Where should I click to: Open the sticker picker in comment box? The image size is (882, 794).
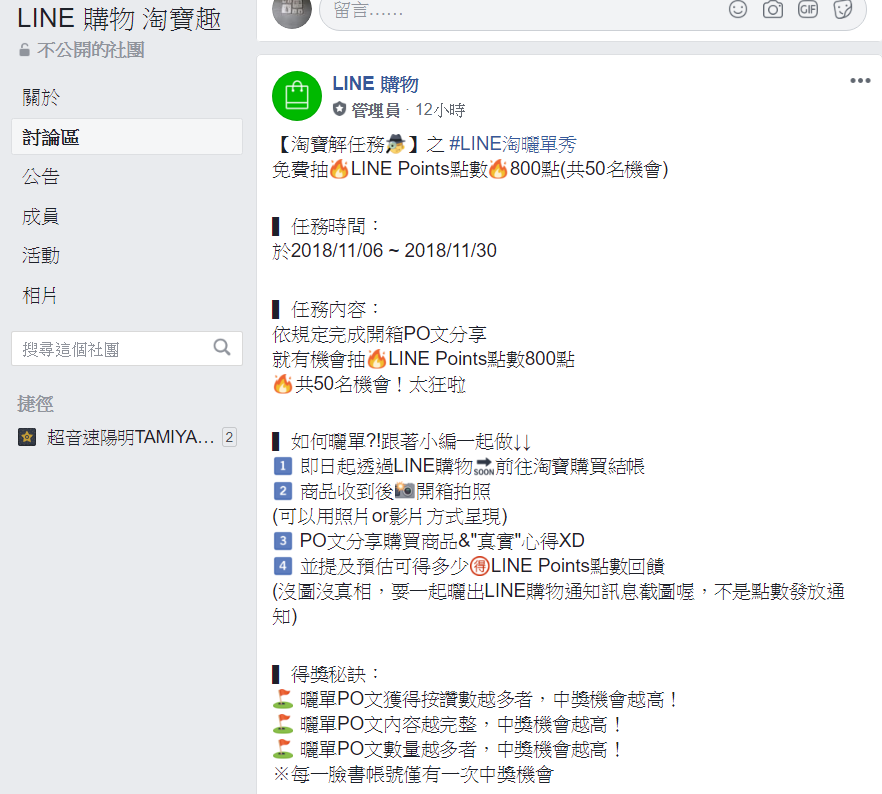coord(843,9)
